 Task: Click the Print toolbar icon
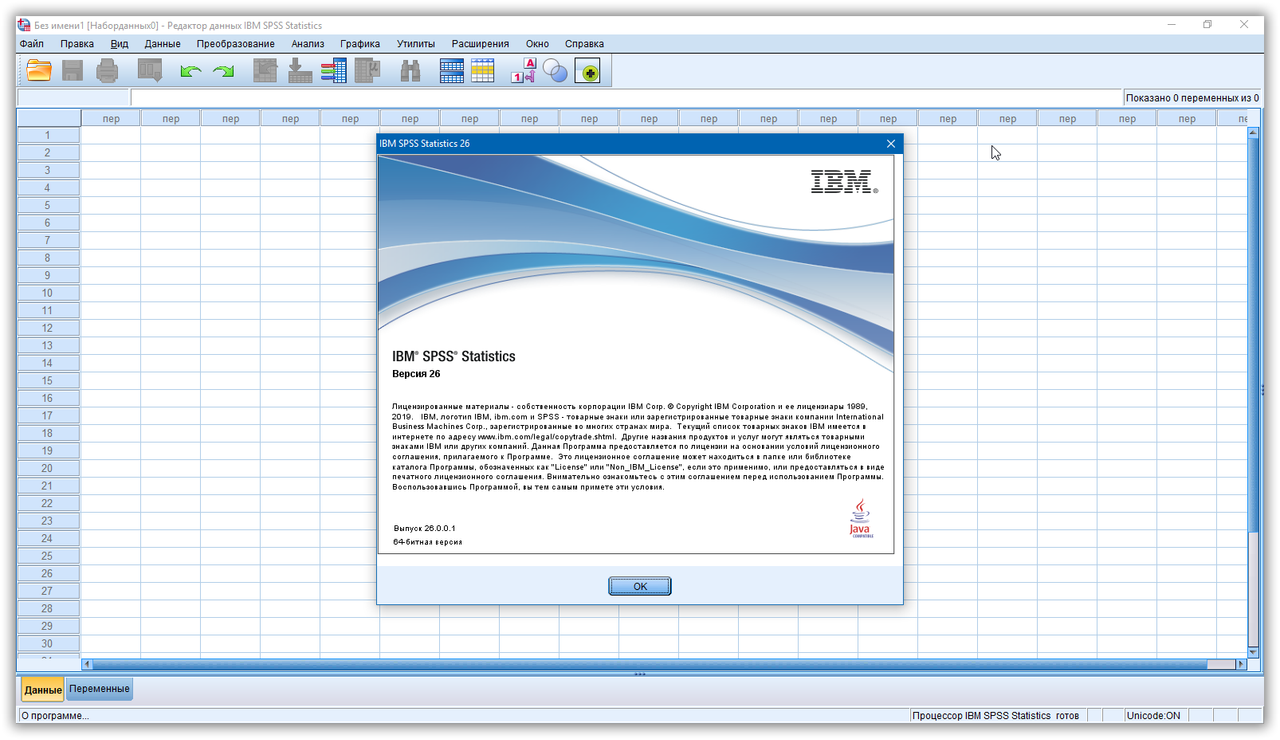[107, 70]
